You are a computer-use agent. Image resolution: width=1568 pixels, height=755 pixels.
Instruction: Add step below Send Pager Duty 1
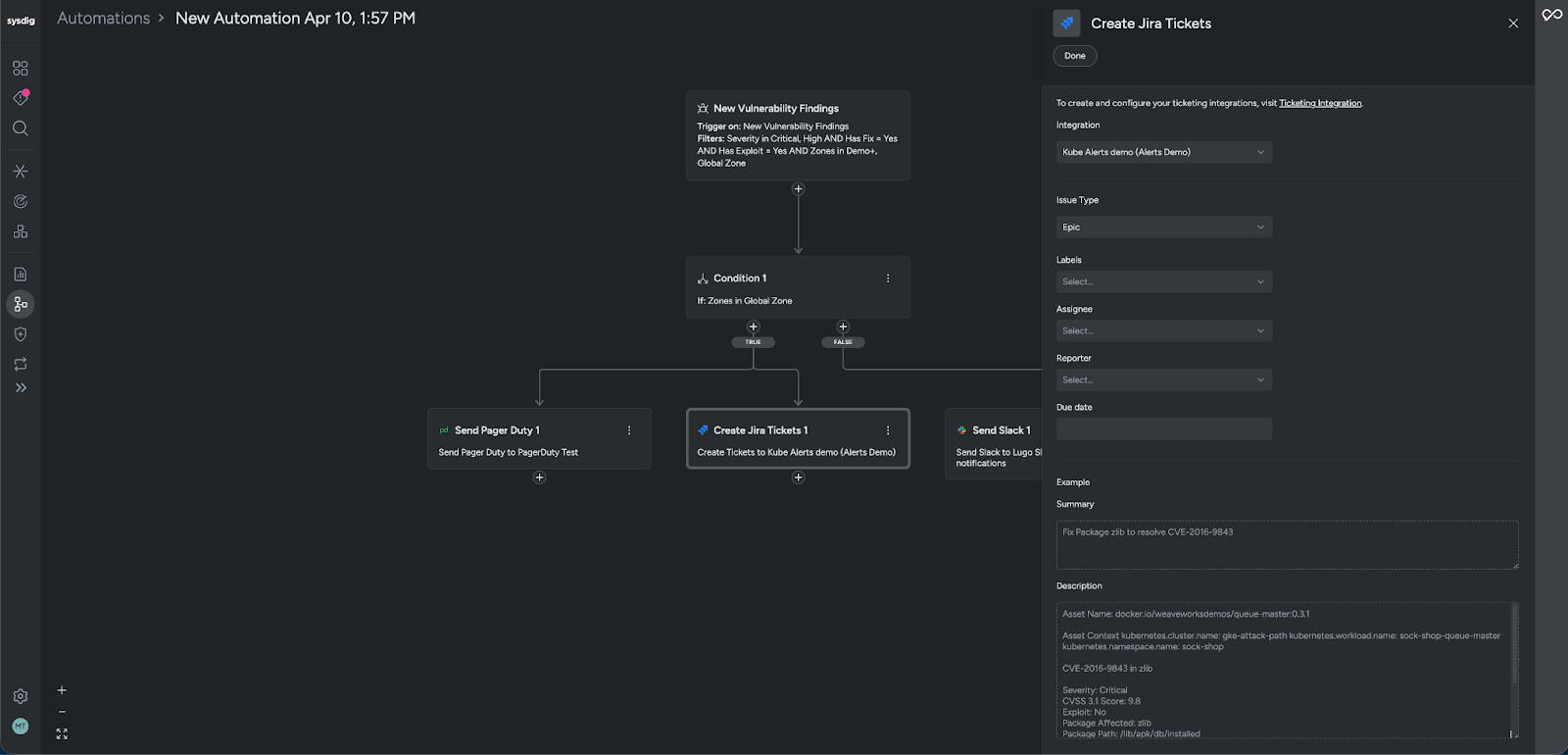[x=539, y=478]
